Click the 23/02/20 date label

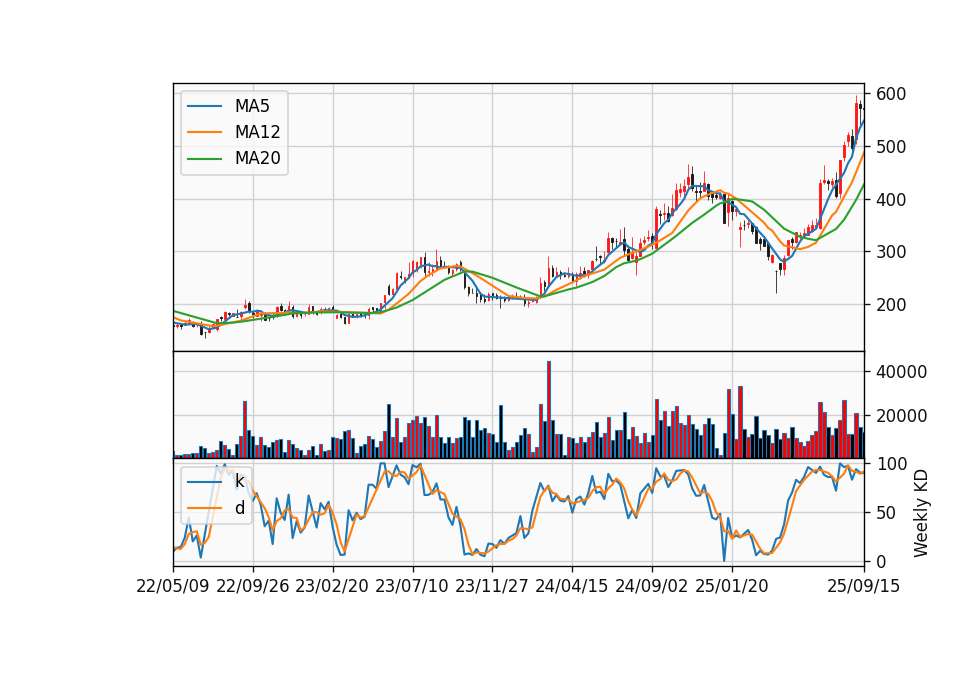pyautogui.click(x=332, y=586)
